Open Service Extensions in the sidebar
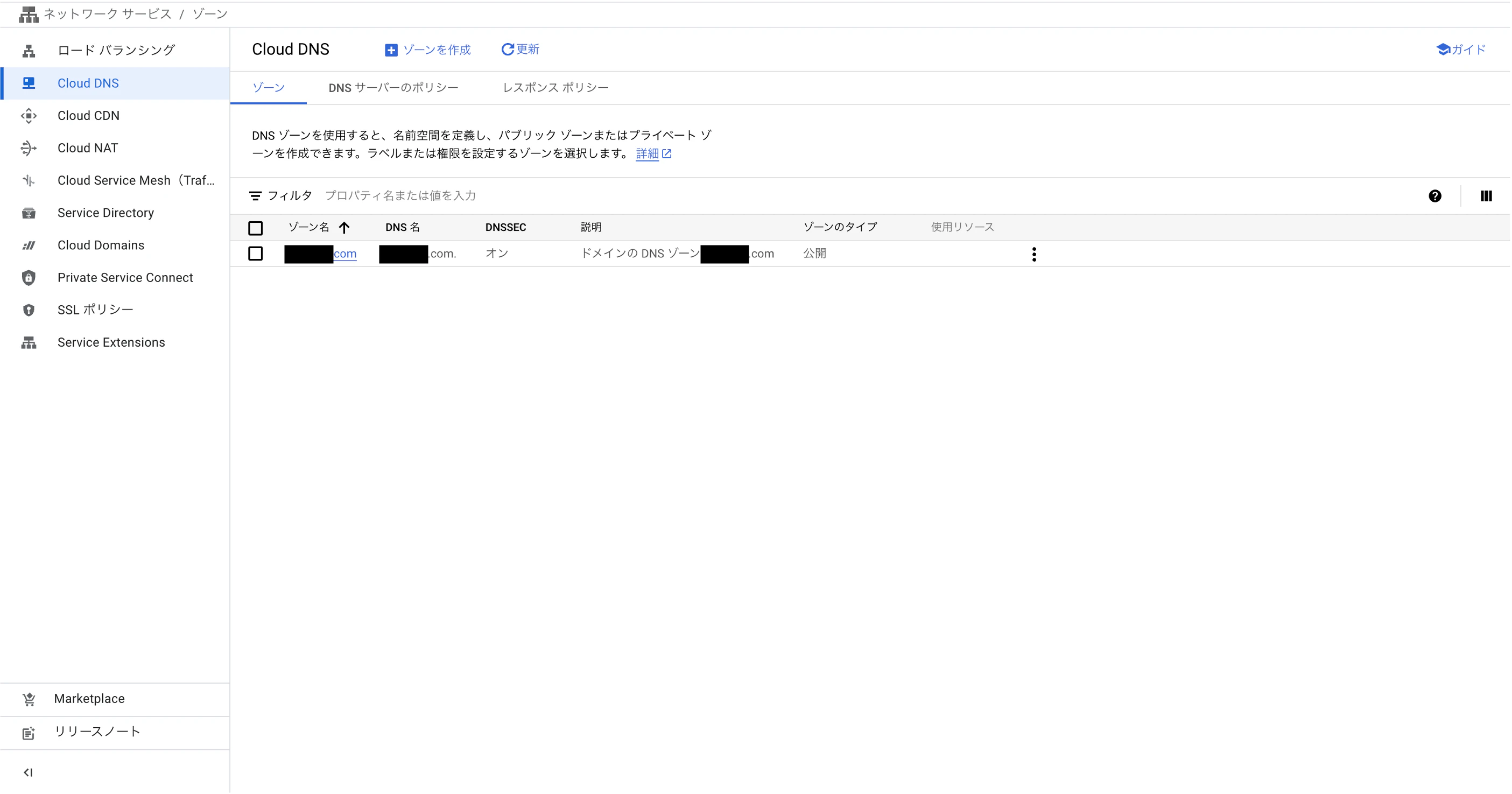Screen dimensions: 1512x794 coord(115,343)
